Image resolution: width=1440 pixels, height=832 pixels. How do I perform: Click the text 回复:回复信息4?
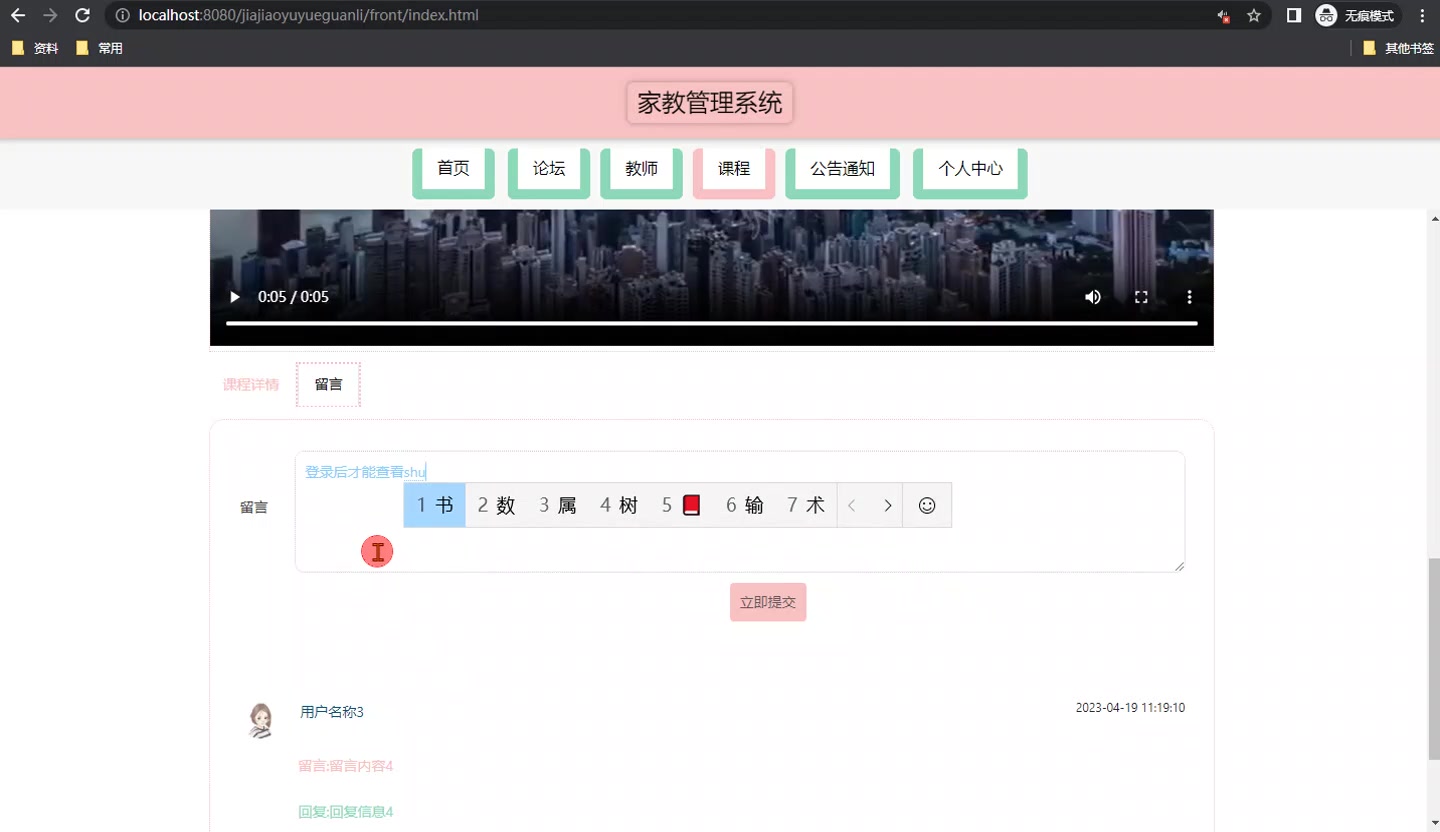tap(346, 812)
